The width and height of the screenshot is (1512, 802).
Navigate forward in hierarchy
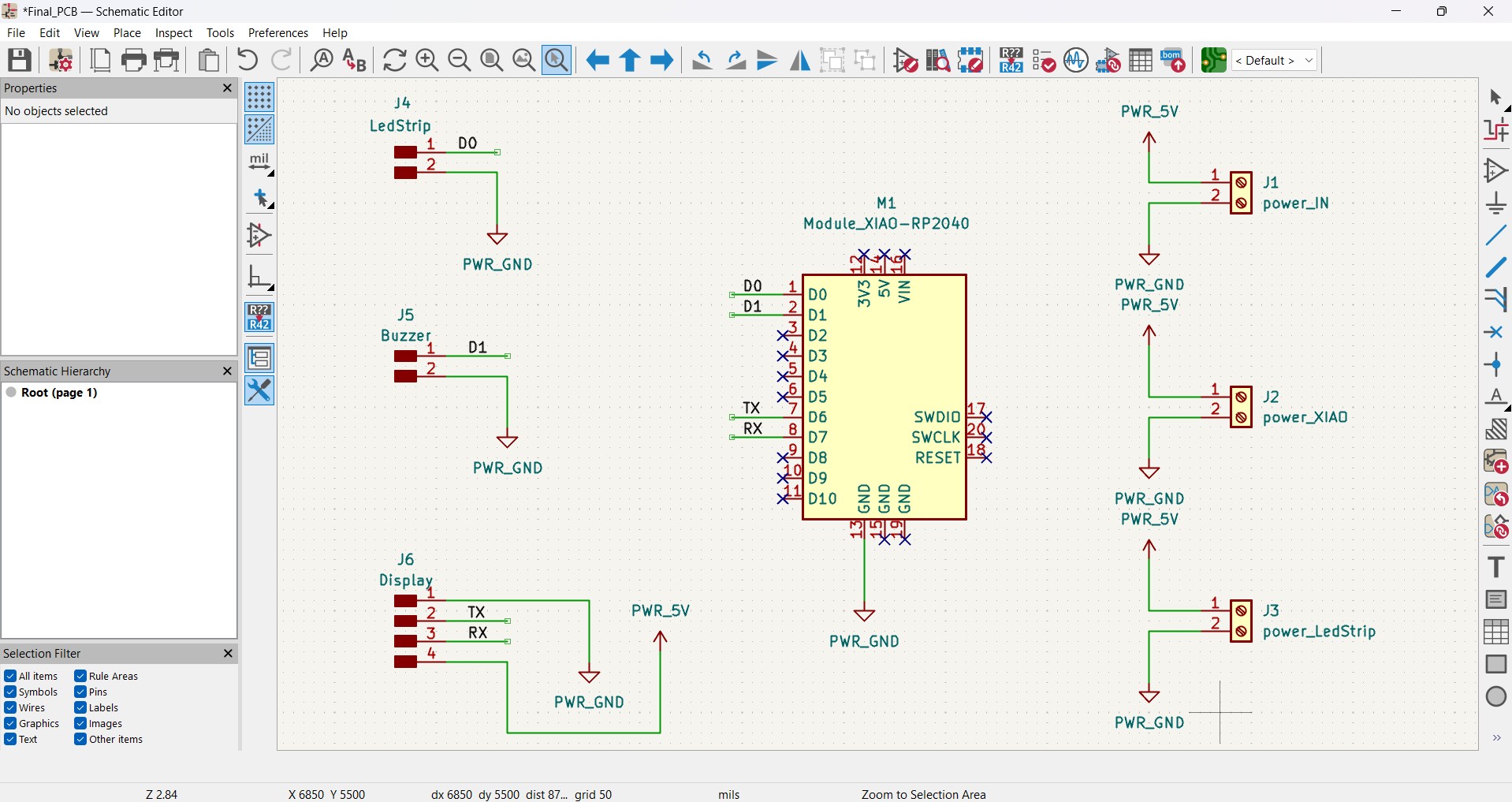point(662,60)
